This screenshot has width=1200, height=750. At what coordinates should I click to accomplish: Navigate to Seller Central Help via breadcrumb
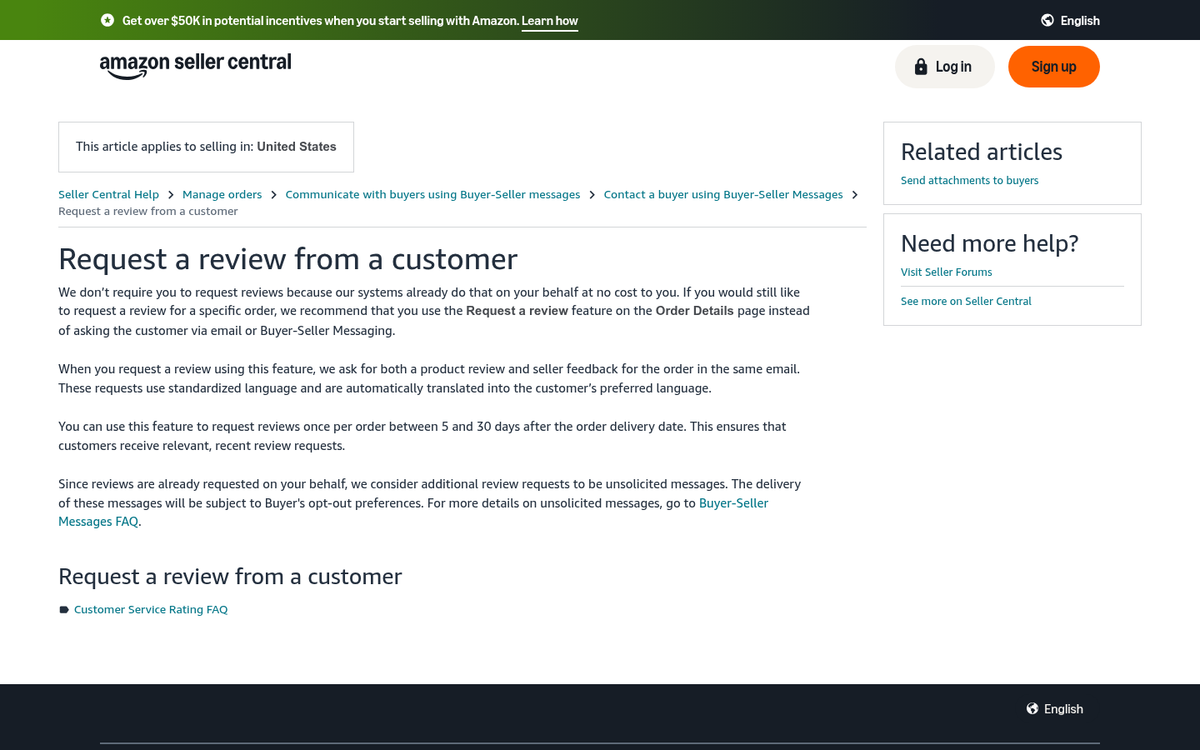(108, 194)
